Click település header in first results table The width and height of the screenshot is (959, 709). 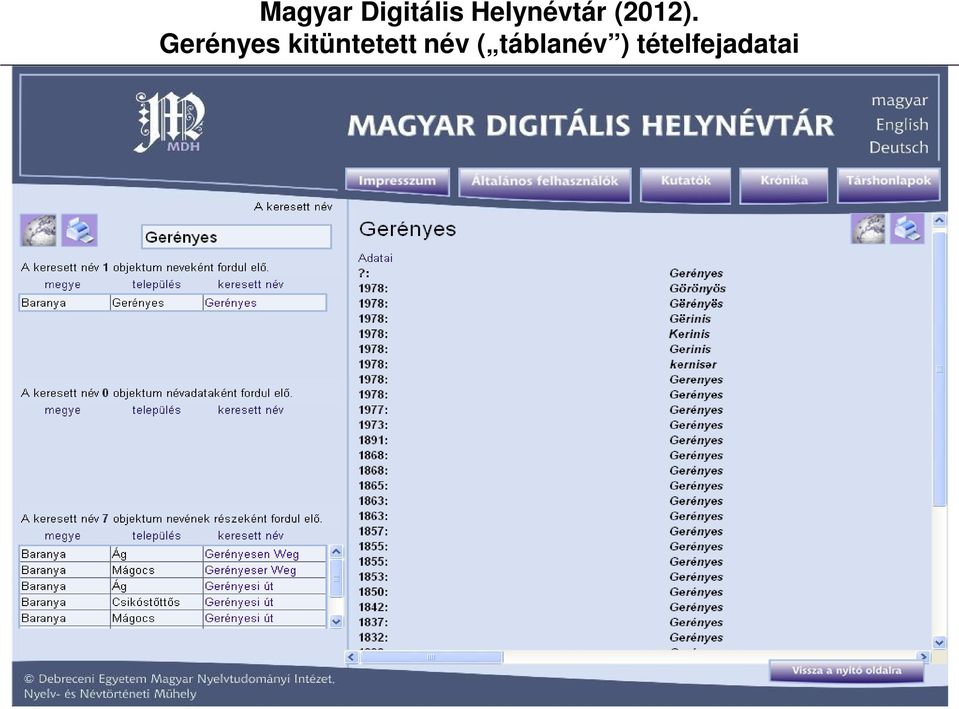pos(157,284)
